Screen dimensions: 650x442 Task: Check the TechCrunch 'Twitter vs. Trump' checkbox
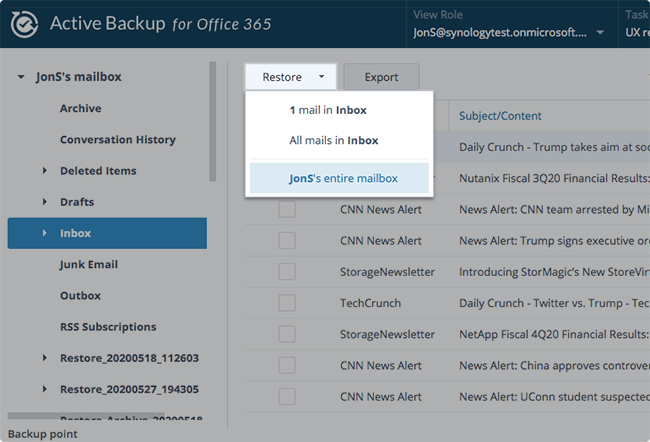(x=287, y=303)
